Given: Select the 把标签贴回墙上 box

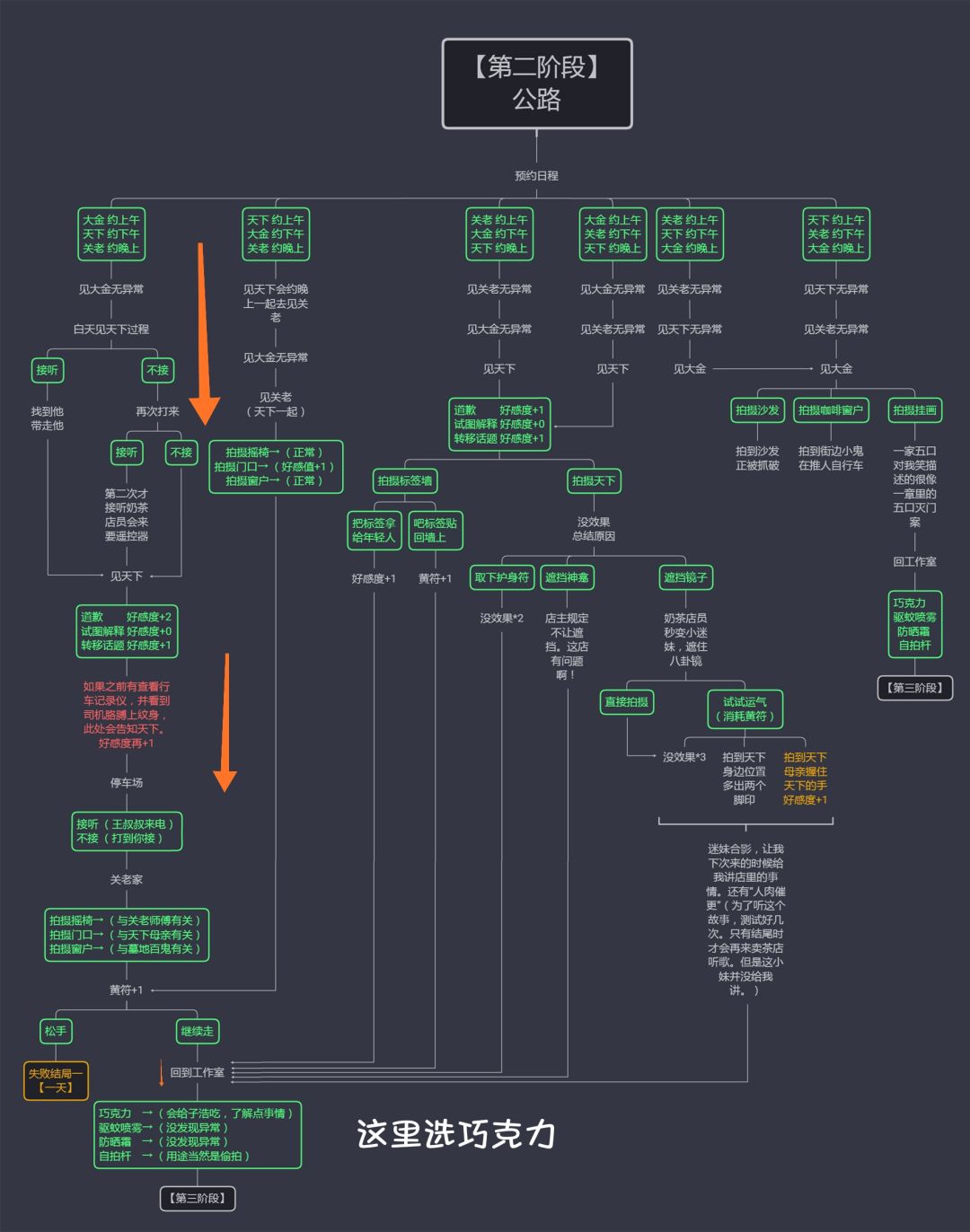Looking at the screenshot, I should pos(436,531).
